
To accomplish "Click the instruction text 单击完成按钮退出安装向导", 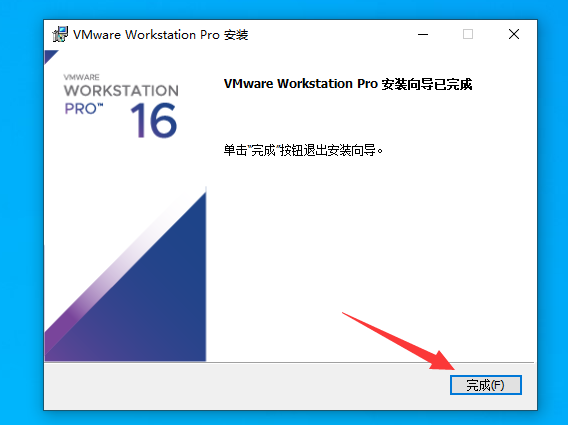I will point(303,150).
